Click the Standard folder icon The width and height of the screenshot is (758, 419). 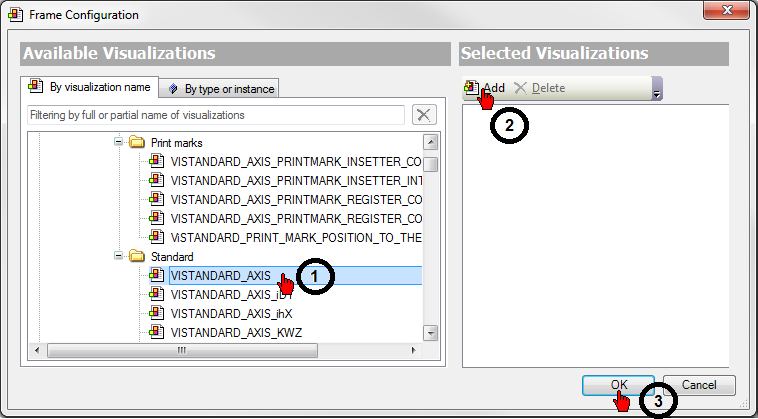tap(137, 257)
